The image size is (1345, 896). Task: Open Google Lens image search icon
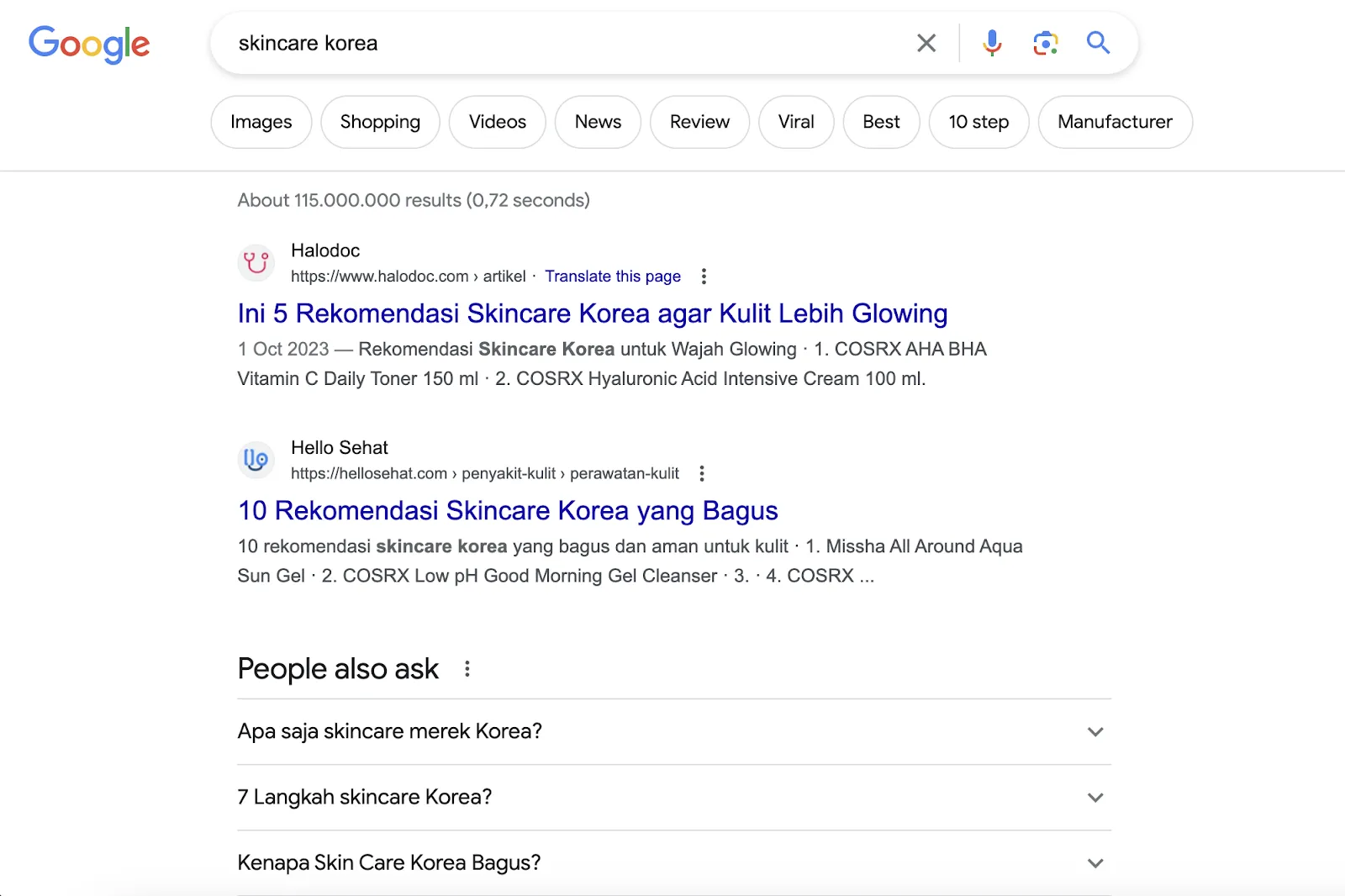click(1045, 43)
